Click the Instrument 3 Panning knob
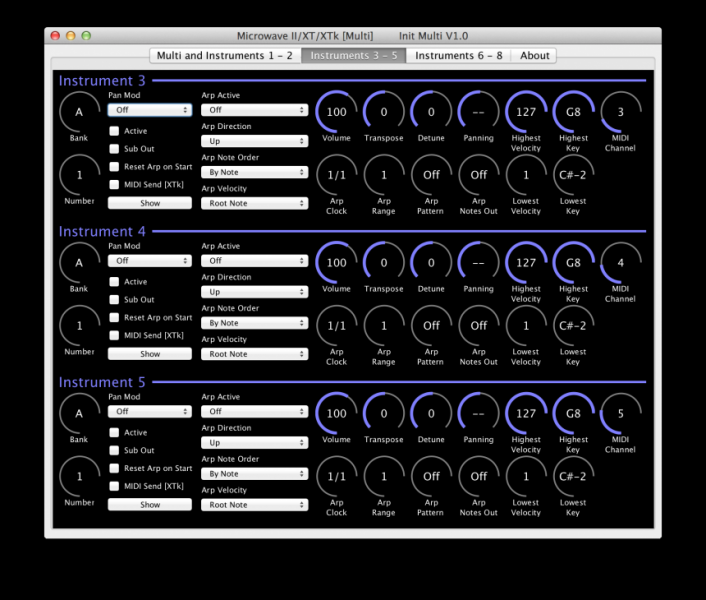 pyautogui.click(x=479, y=111)
